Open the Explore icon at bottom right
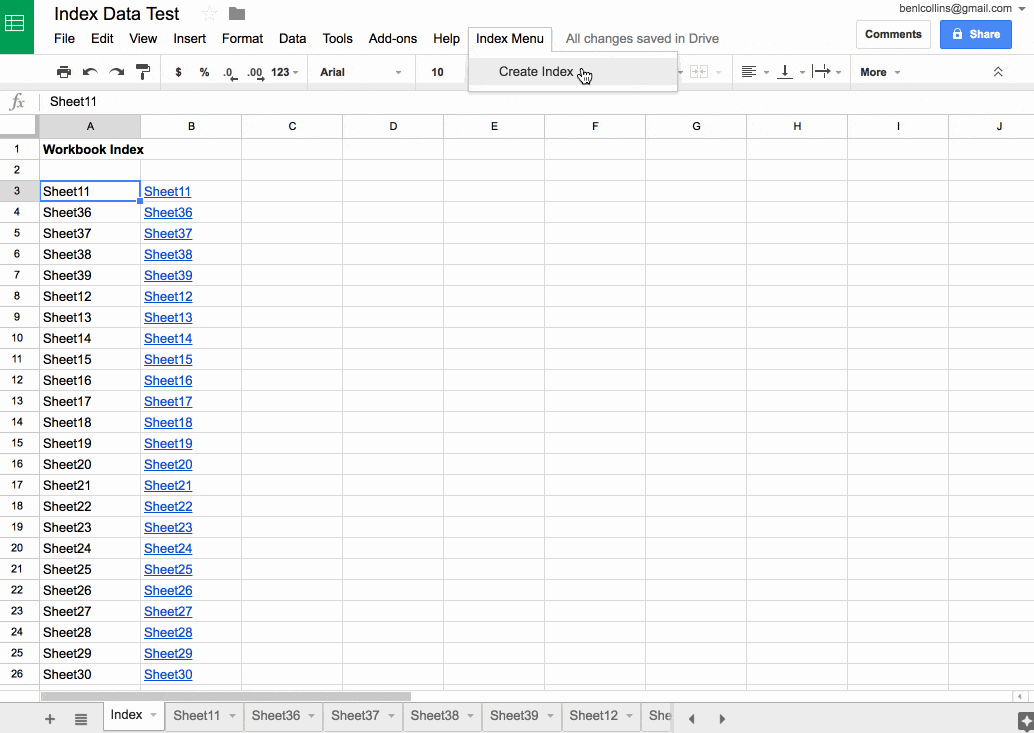This screenshot has height=733, width=1034. tap(1025, 719)
